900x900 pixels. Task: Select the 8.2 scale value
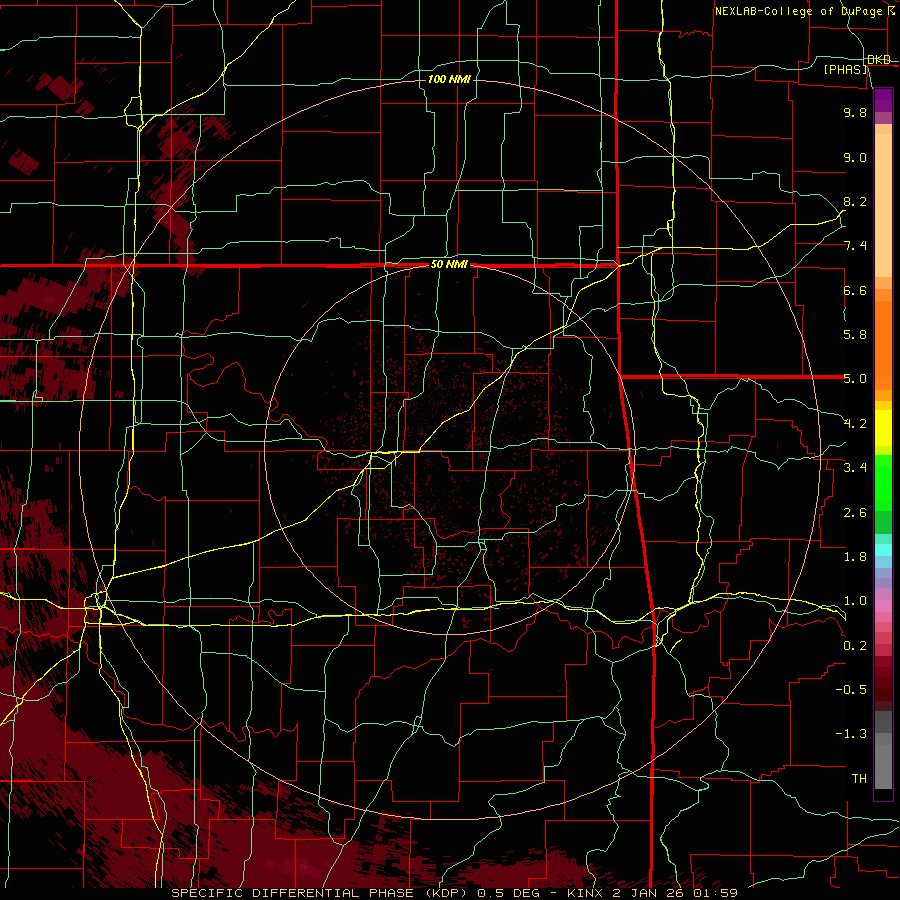[x=855, y=201]
